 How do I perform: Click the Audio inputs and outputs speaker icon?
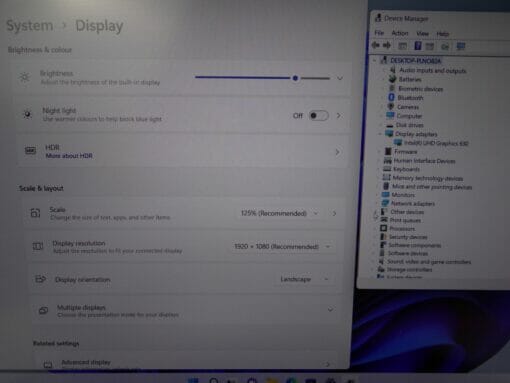click(393, 70)
